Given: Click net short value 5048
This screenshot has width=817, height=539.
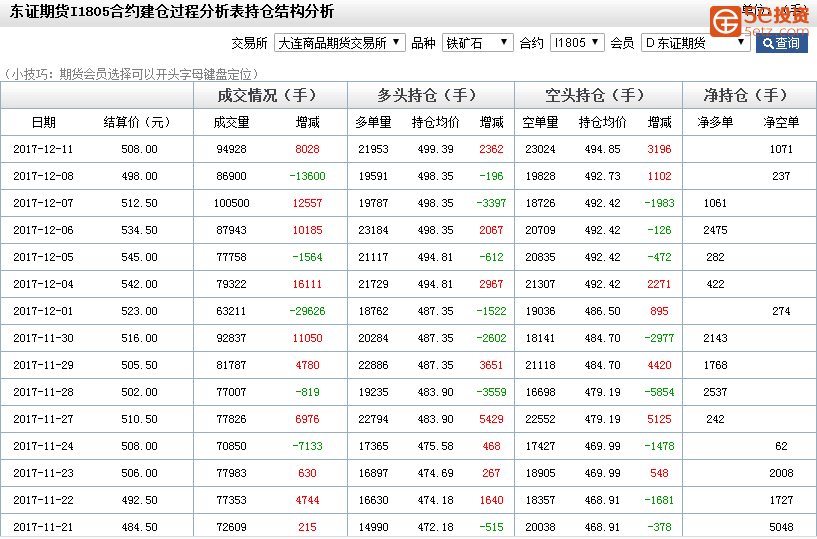Looking at the screenshot, I should [781, 527].
